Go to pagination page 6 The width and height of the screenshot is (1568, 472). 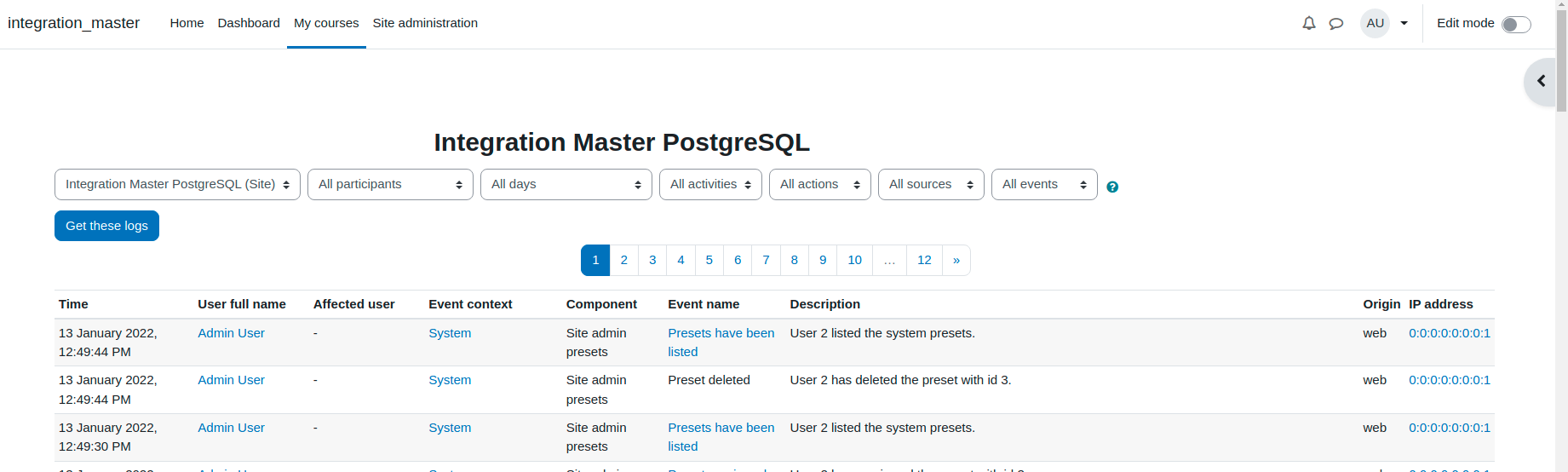point(738,260)
